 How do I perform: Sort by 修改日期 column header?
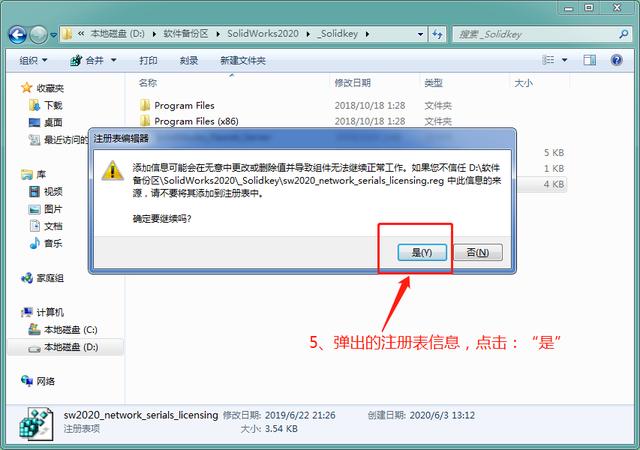(x=352, y=83)
